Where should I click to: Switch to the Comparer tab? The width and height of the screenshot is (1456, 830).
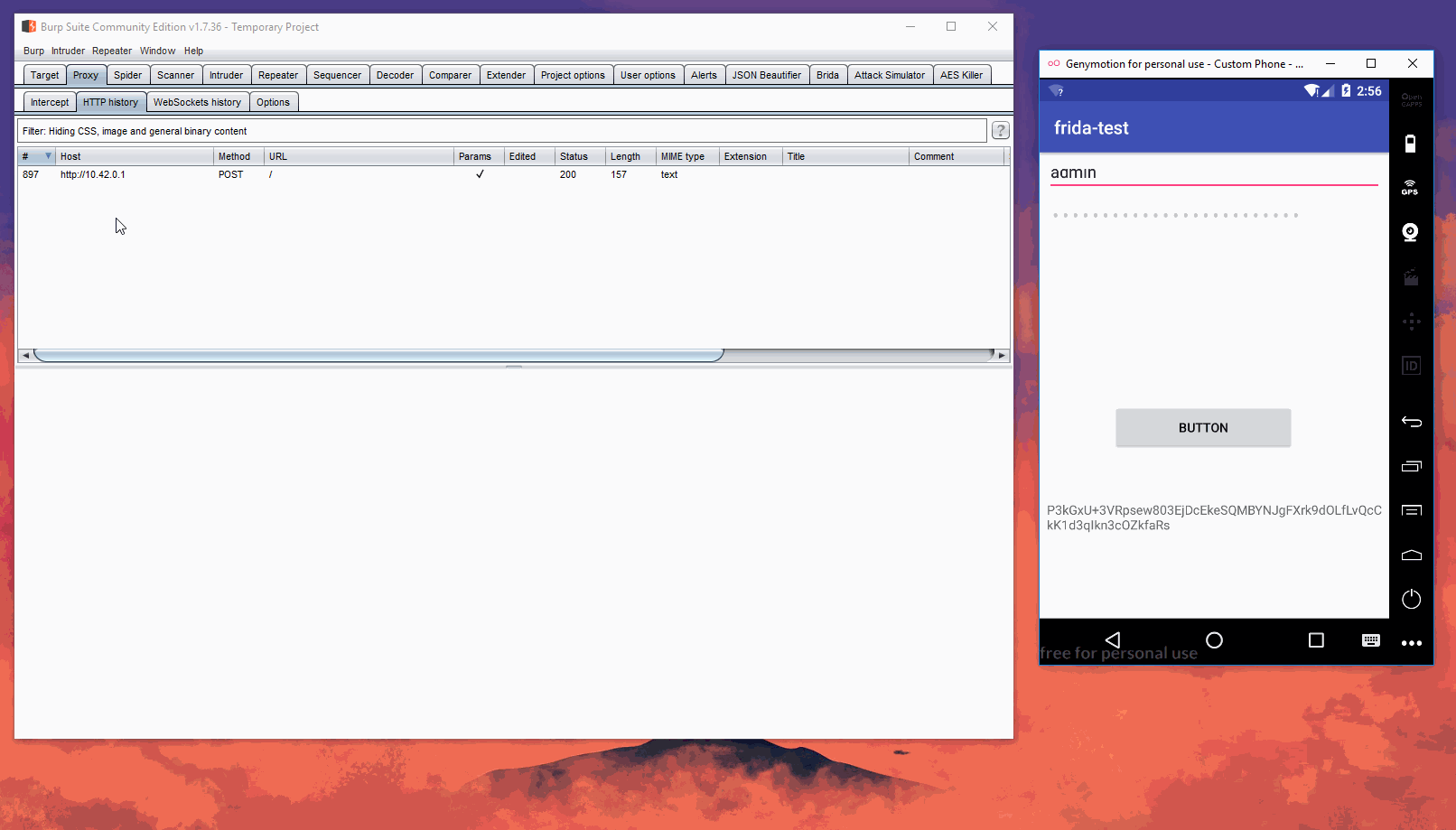click(450, 75)
